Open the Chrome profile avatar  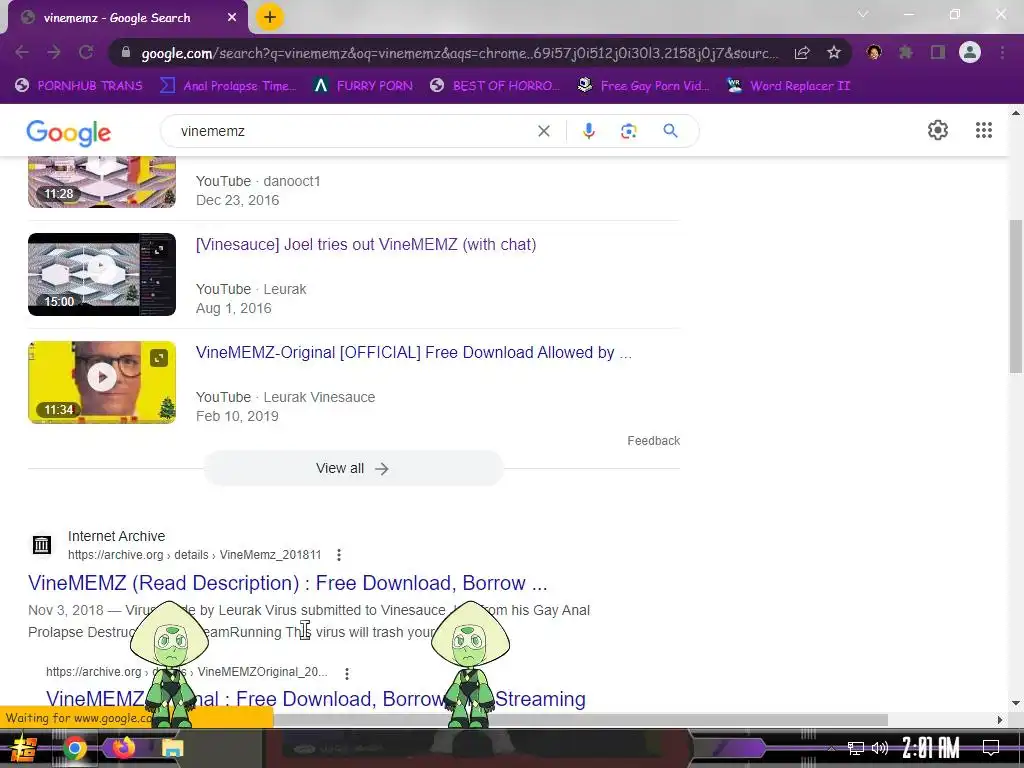tap(970, 52)
